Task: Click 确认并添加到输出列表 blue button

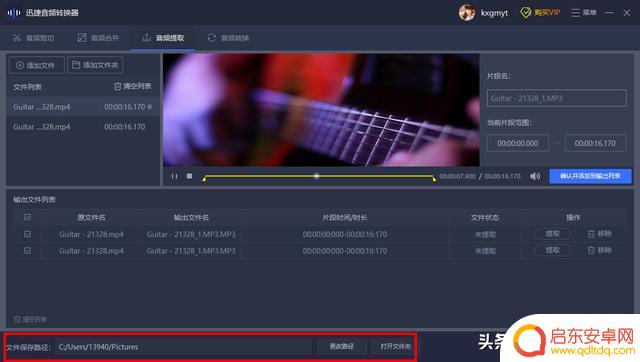Action: (x=590, y=176)
